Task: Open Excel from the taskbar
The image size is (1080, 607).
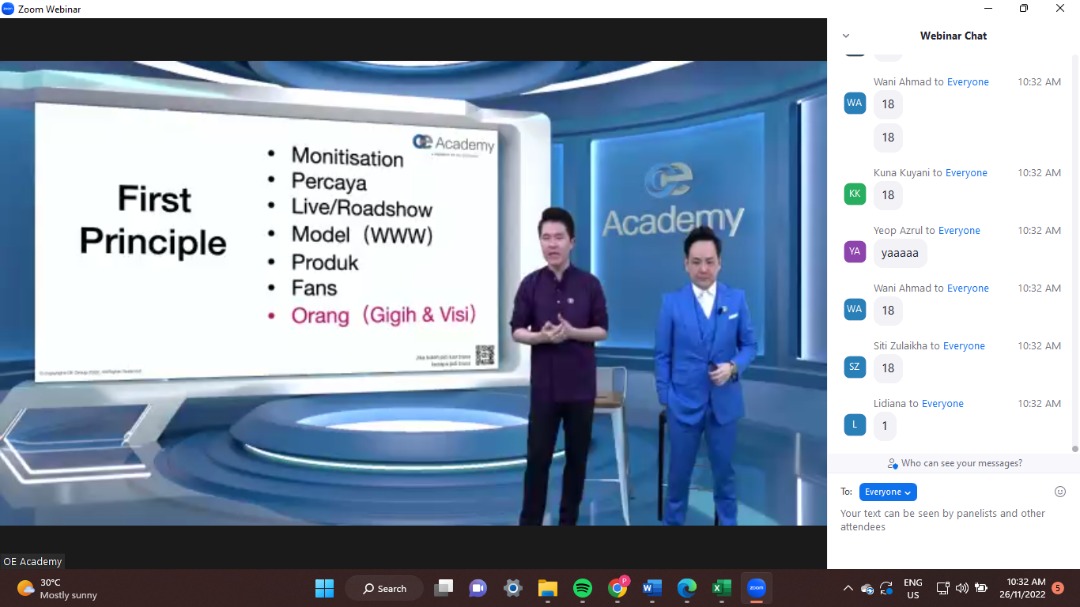Action: [x=721, y=588]
